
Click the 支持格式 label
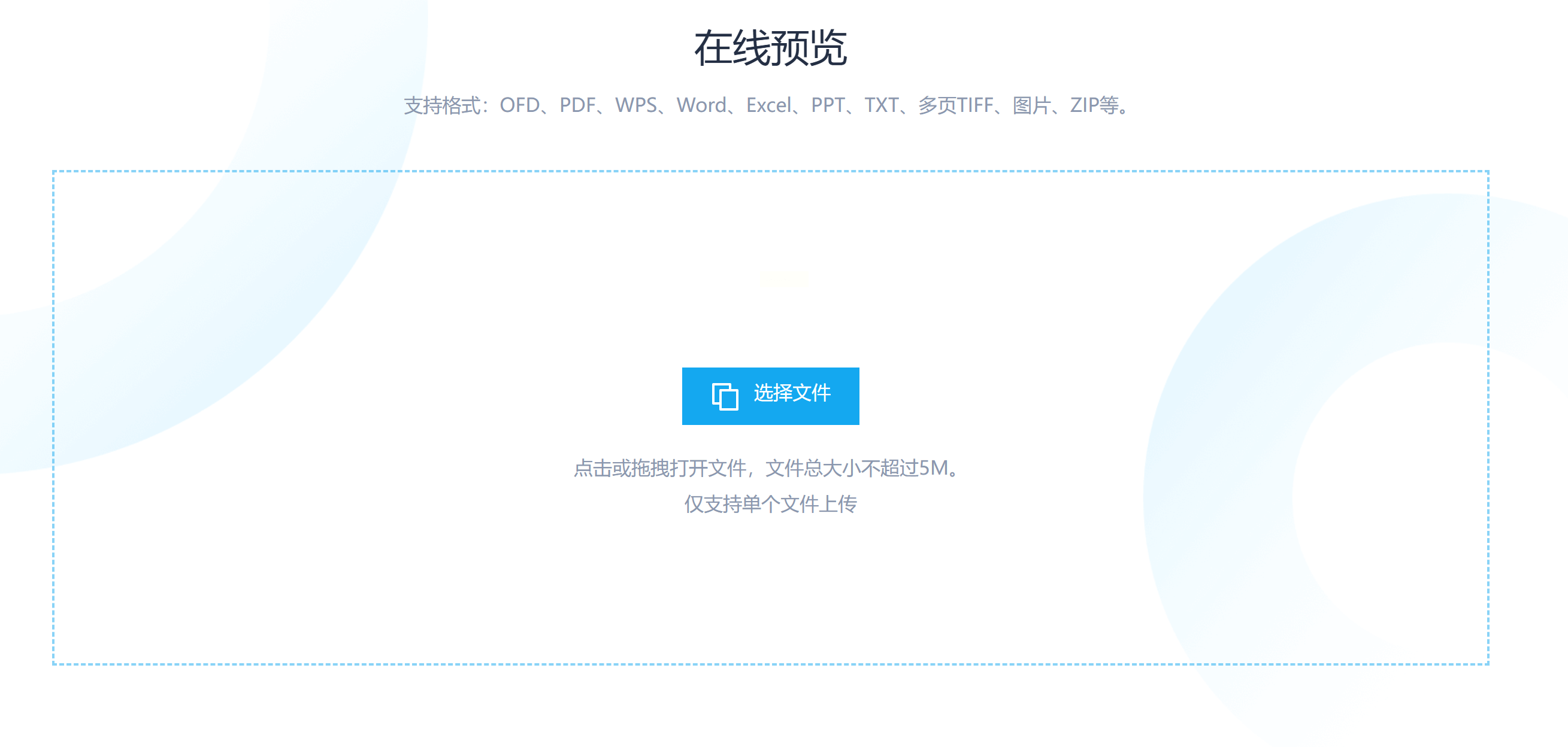point(442,105)
